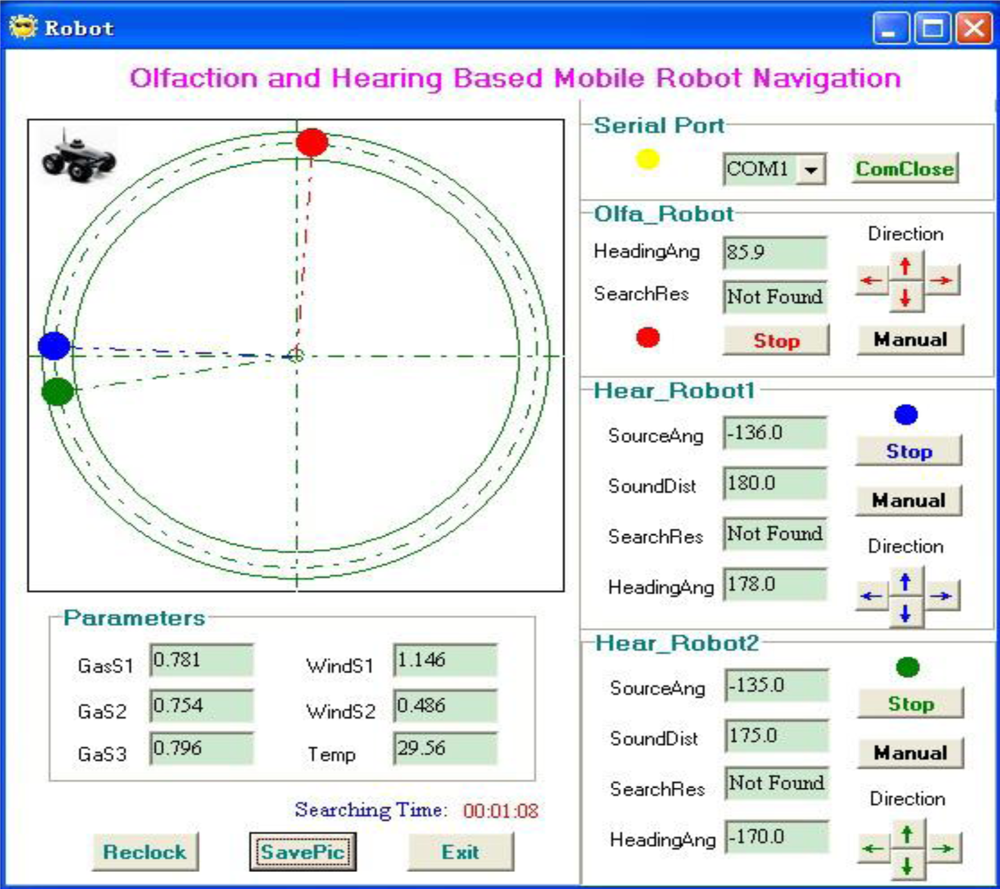Click the robot vehicle image on map

[78, 155]
